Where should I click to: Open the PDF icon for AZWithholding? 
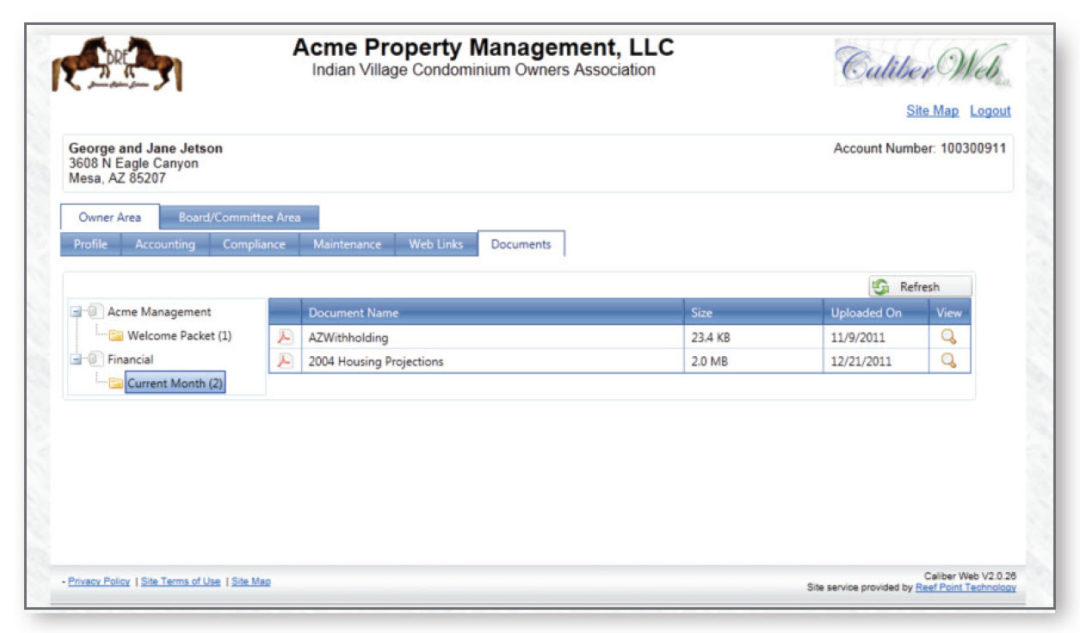283,338
